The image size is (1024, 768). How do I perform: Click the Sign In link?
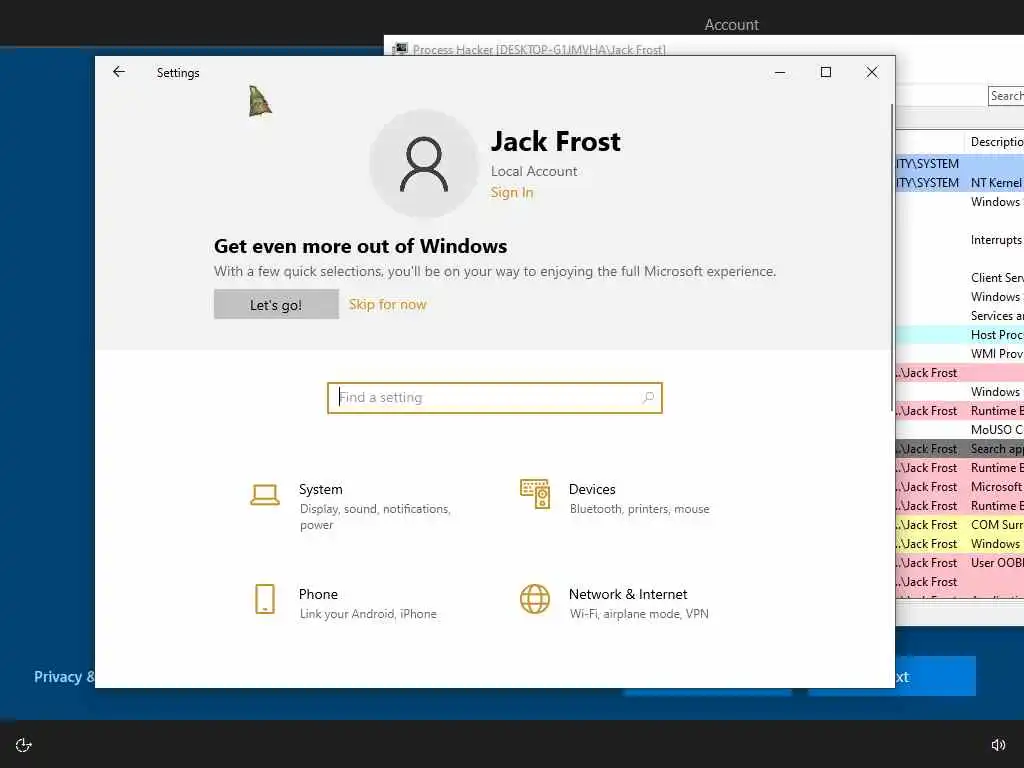tap(512, 192)
